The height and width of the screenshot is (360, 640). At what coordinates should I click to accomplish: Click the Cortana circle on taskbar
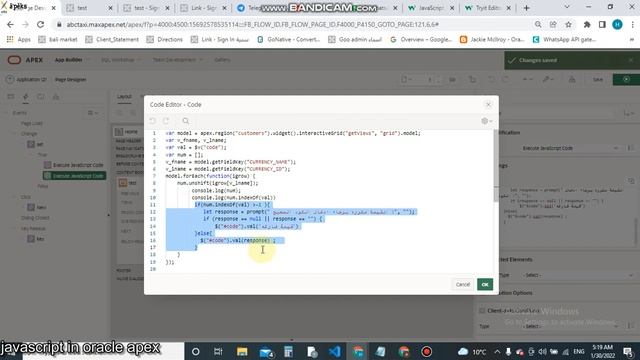(x=196, y=351)
